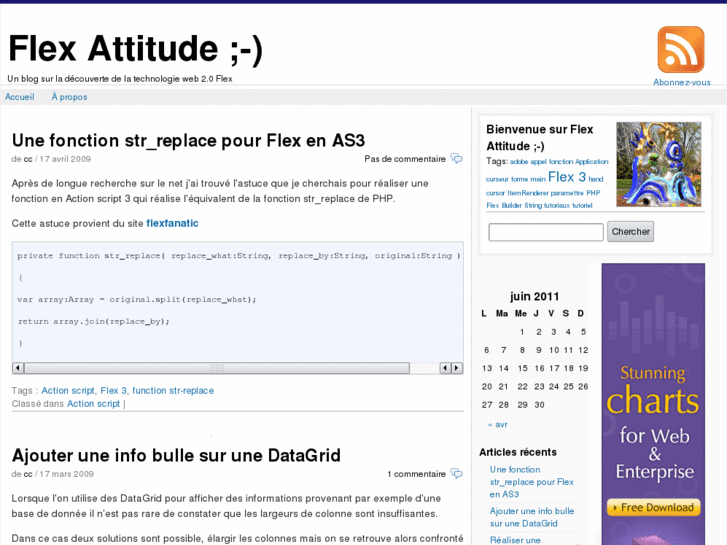The height and width of the screenshot is (545, 727).
Task: Select the String tag in the tag cloud
Action: point(533,205)
